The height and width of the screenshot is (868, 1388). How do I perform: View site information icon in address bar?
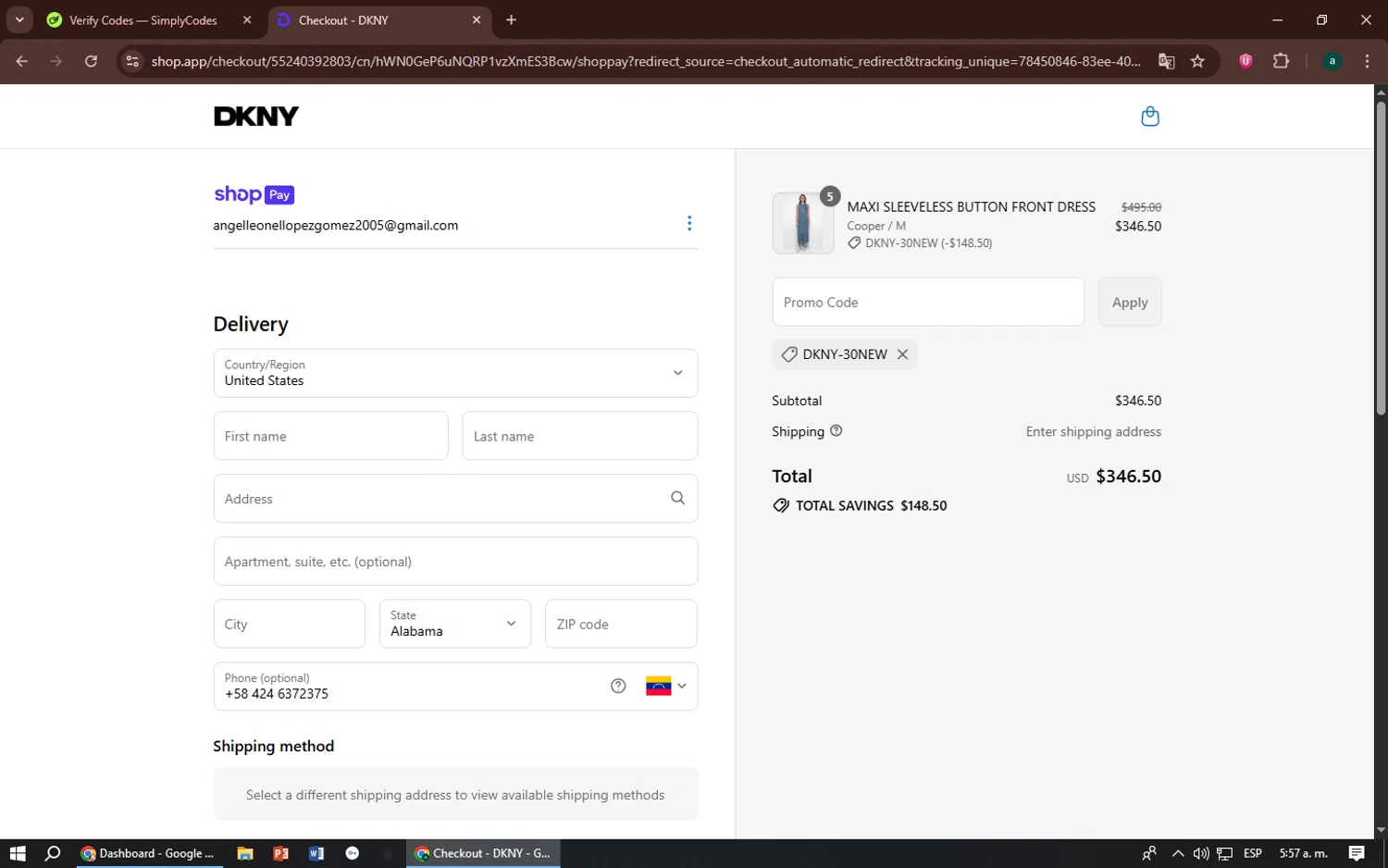click(132, 61)
